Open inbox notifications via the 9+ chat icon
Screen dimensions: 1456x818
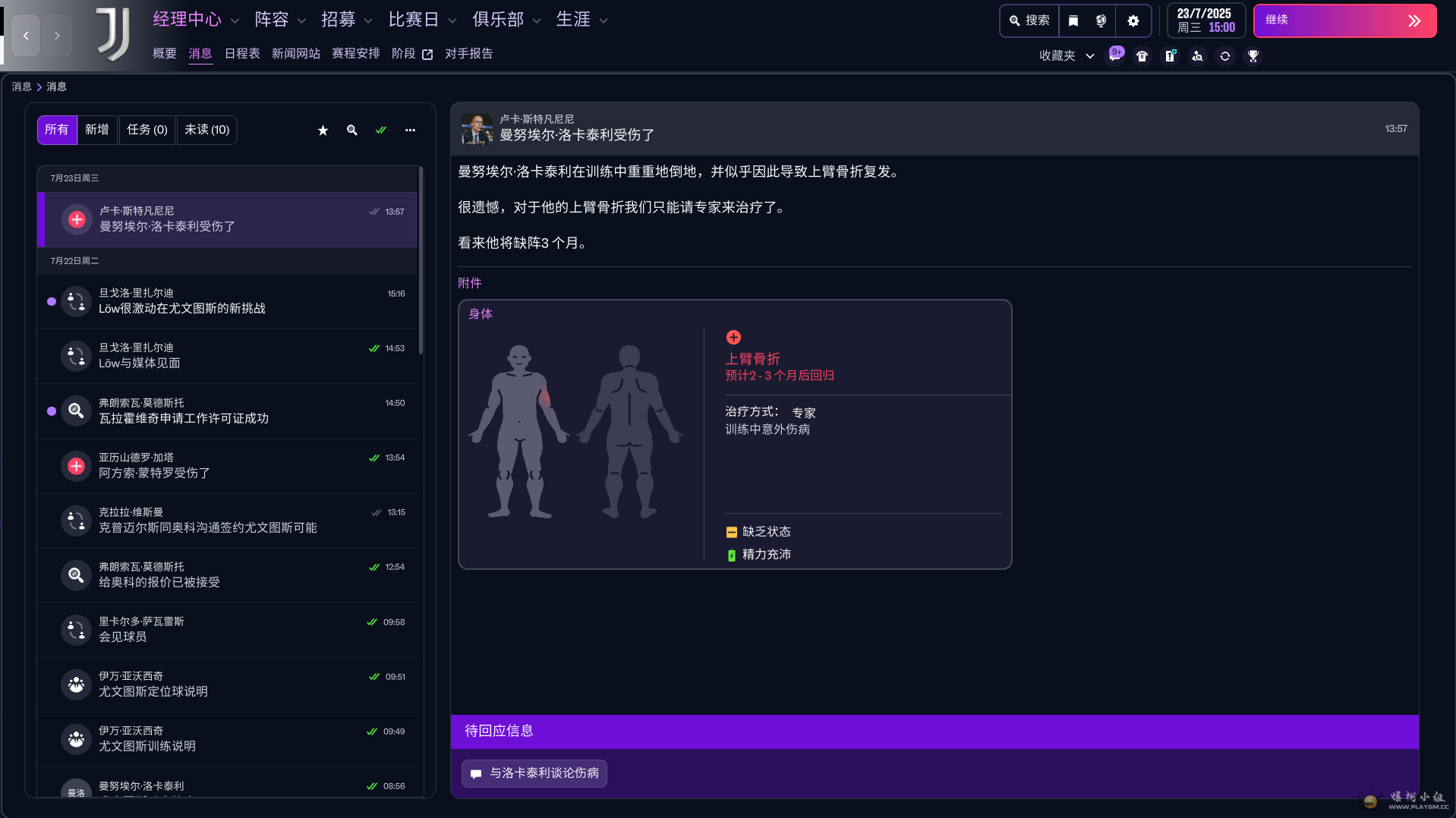tap(1115, 55)
